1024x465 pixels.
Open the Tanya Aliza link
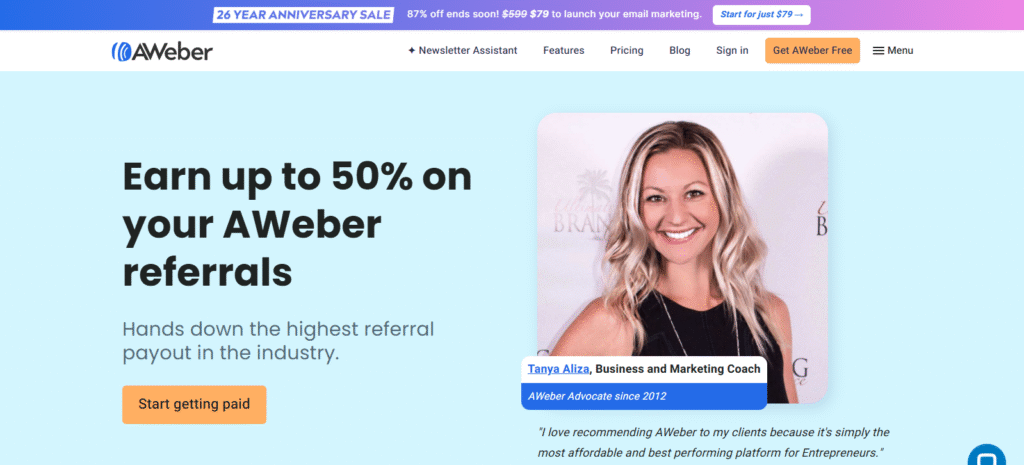pos(558,369)
